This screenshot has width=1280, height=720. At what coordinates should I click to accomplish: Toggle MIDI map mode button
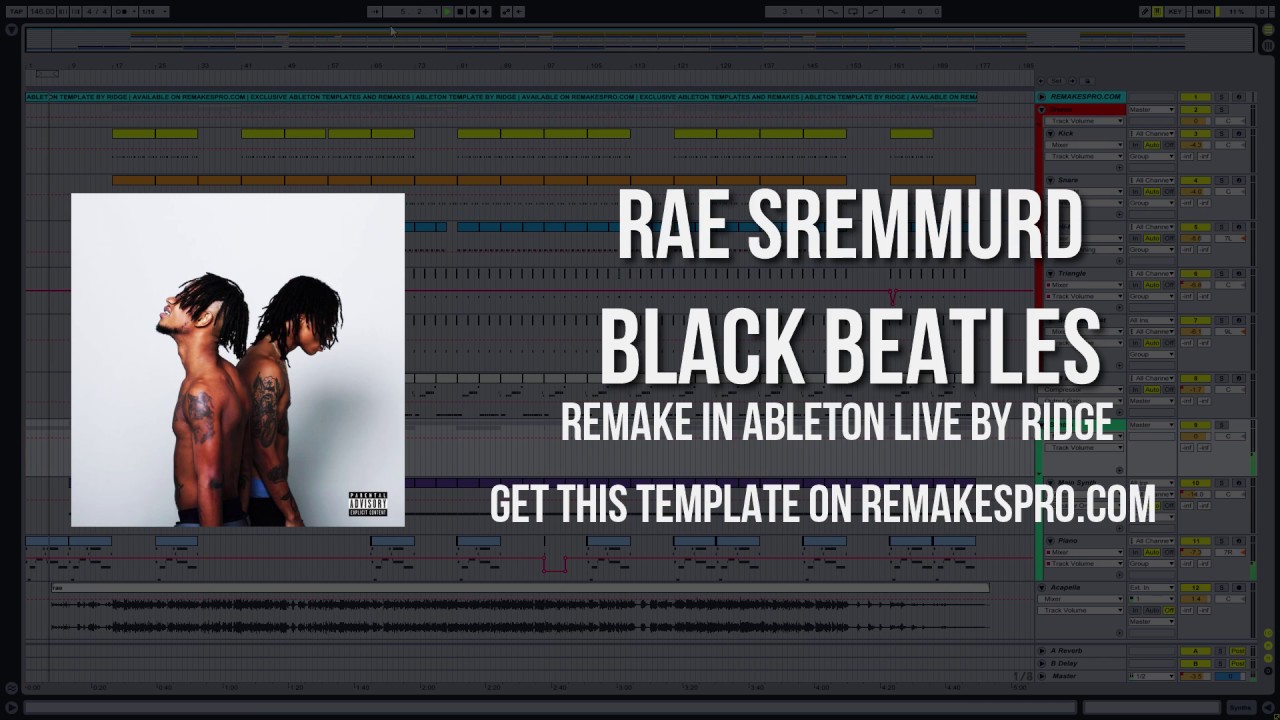(1204, 11)
